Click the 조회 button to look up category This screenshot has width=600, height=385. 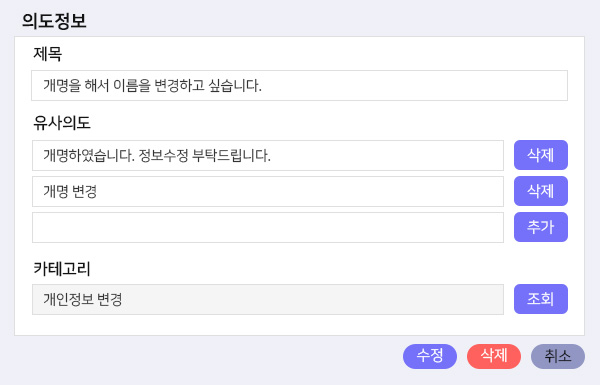[540, 299]
